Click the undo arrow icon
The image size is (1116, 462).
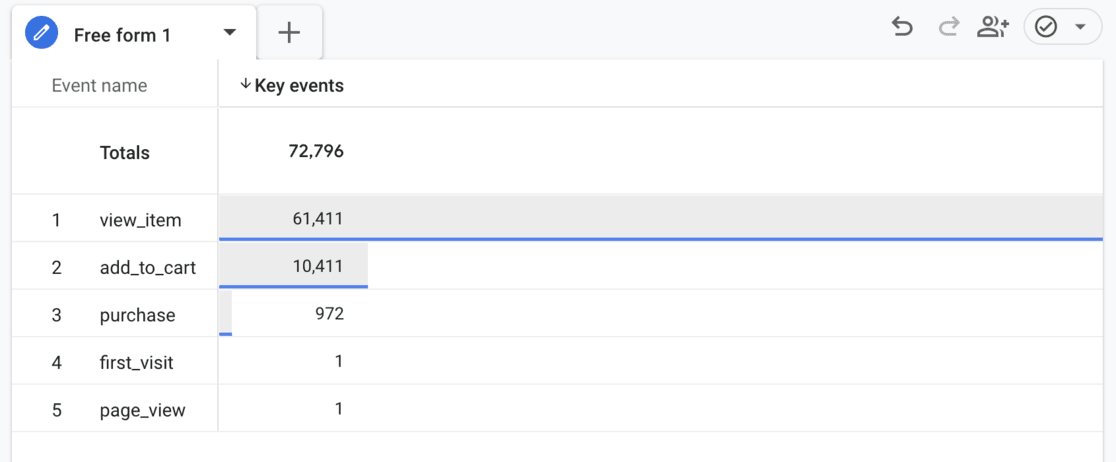click(902, 27)
